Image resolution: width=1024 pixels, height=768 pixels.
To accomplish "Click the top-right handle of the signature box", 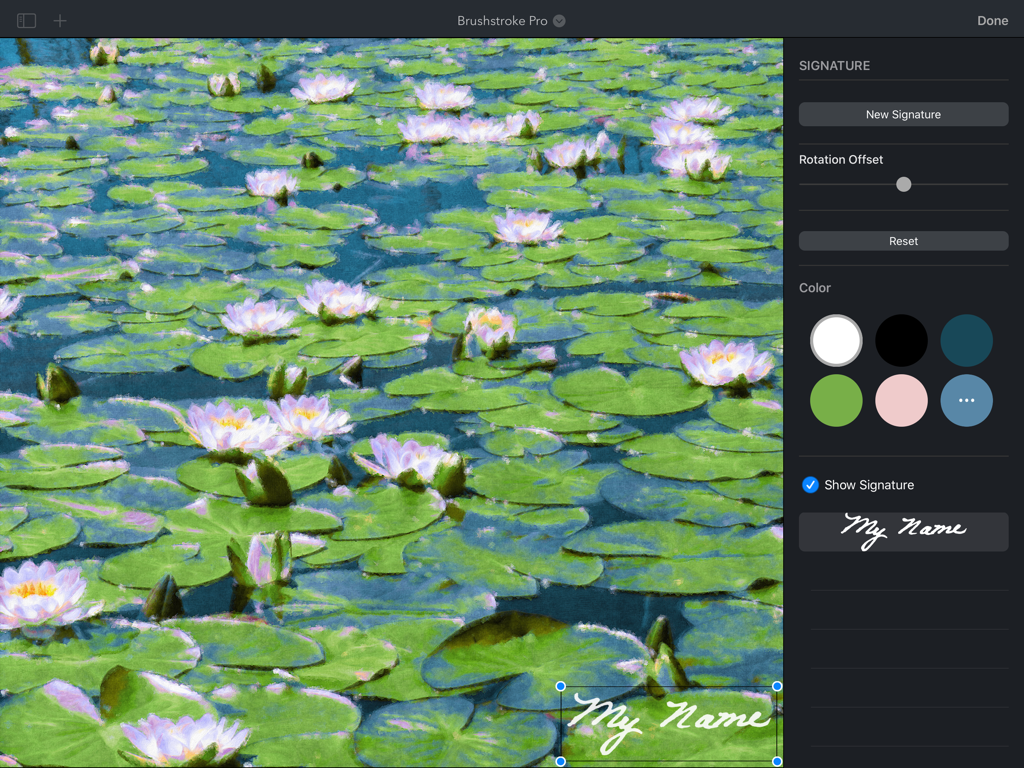I will coord(776,687).
